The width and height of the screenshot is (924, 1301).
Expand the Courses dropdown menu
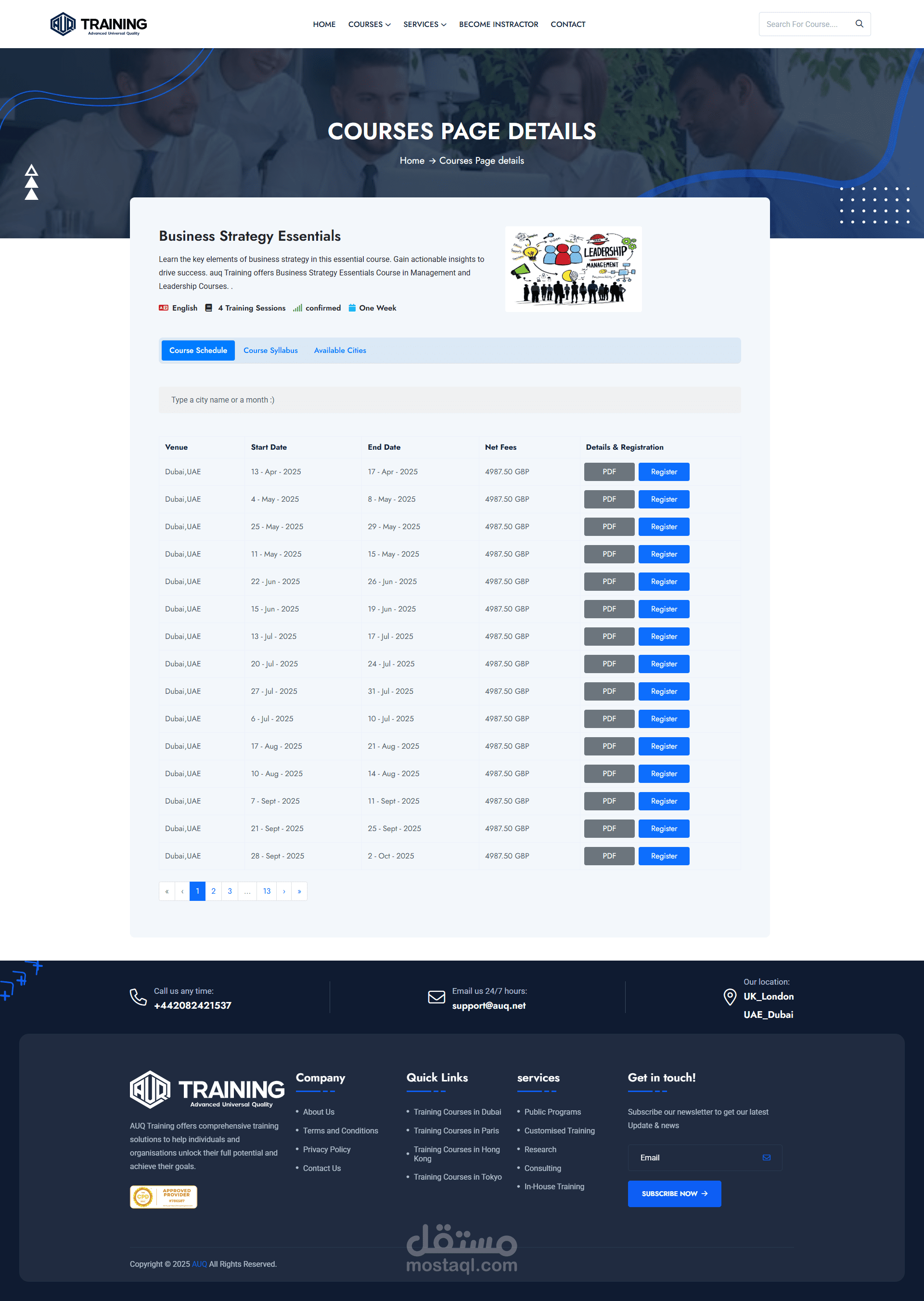tap(369, 25)
